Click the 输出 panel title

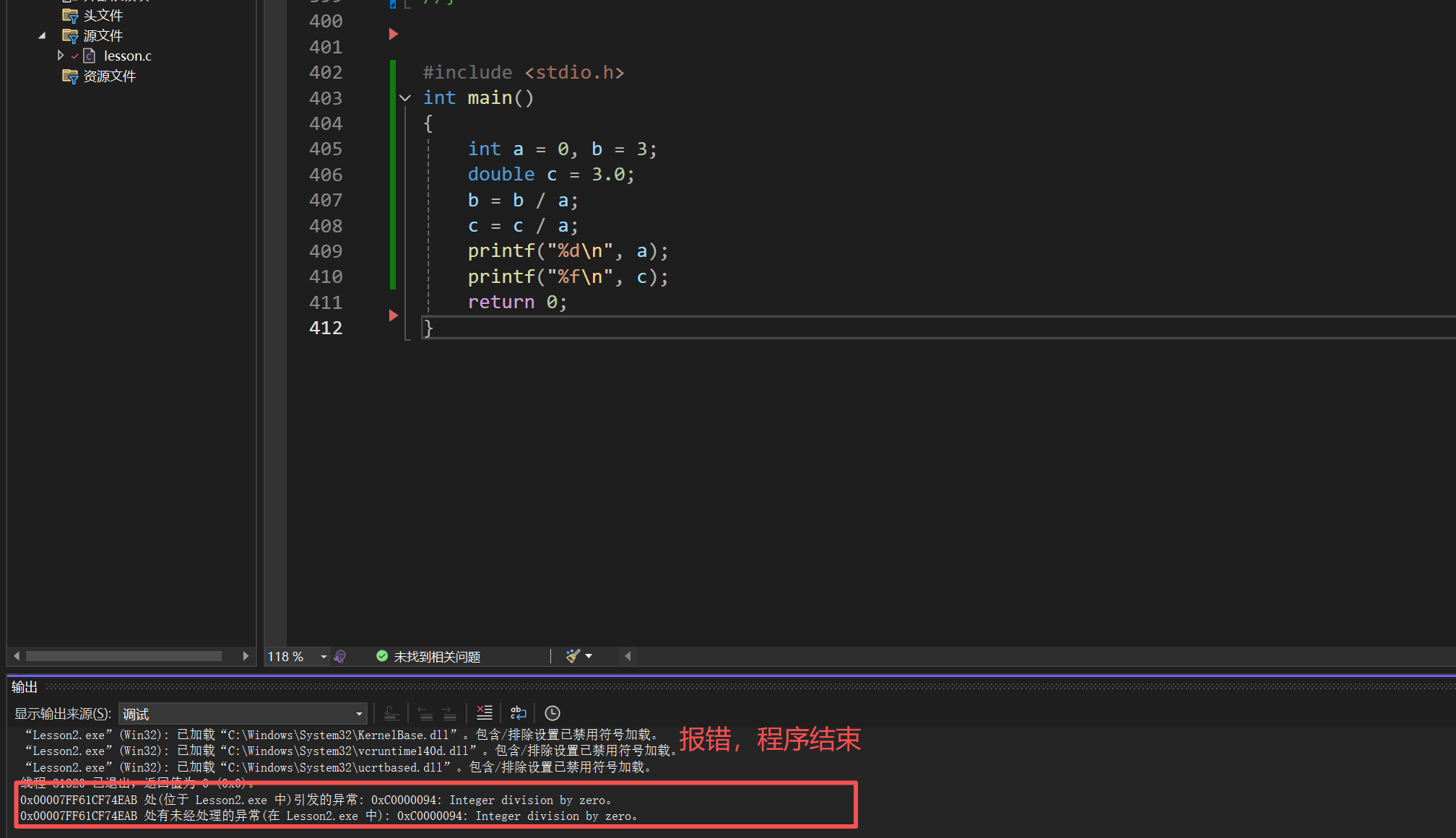point(25,686)
